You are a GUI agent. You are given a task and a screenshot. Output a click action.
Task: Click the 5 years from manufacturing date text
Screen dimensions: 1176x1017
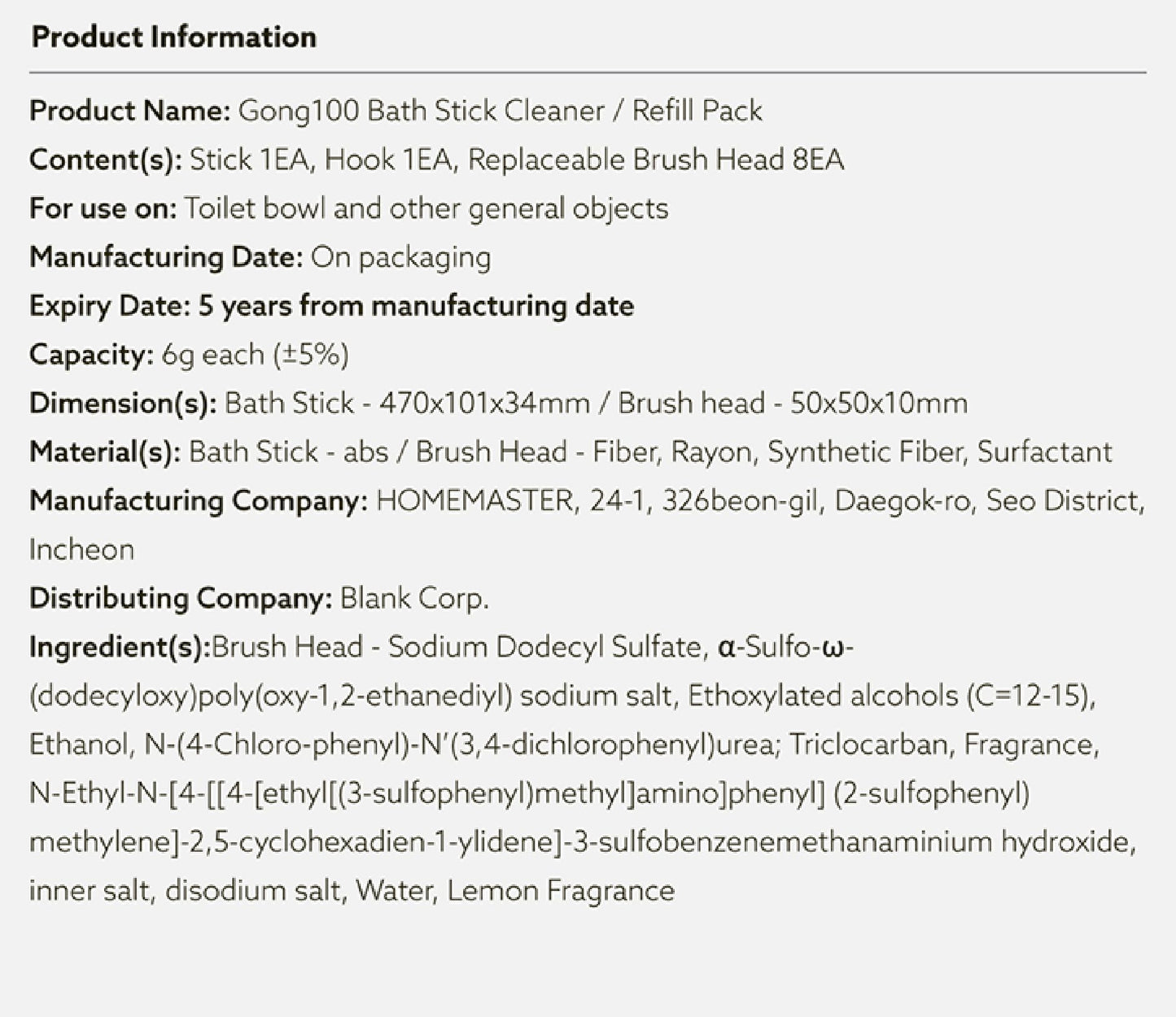(x=416, y=306)
